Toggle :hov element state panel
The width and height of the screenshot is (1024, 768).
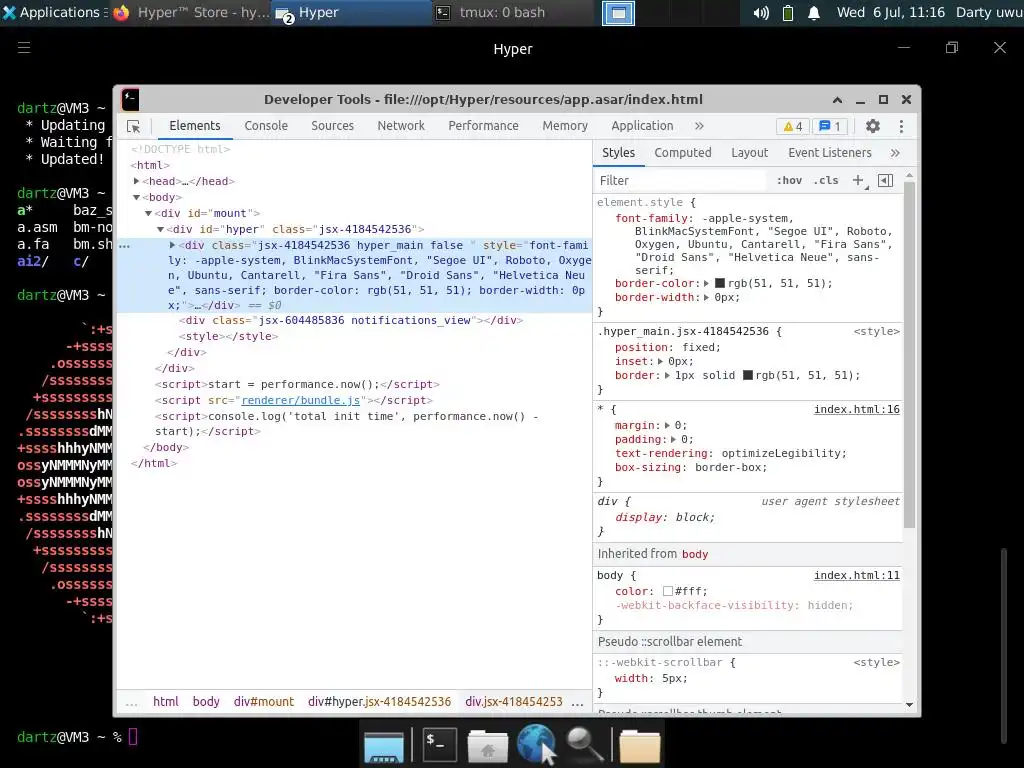click(790, 180)
